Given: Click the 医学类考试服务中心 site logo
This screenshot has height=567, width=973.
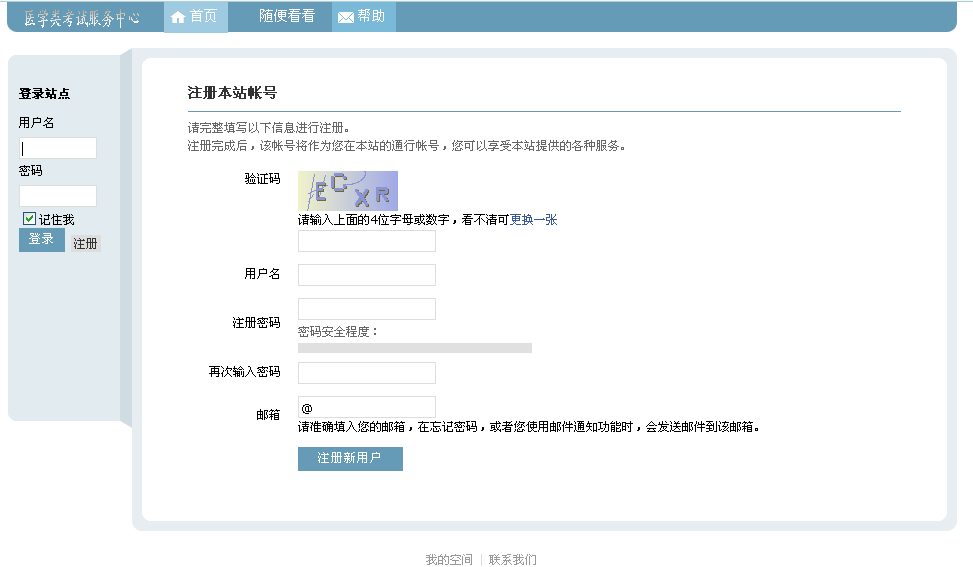Looking at the screenshot, I should [x=82, y=19].
